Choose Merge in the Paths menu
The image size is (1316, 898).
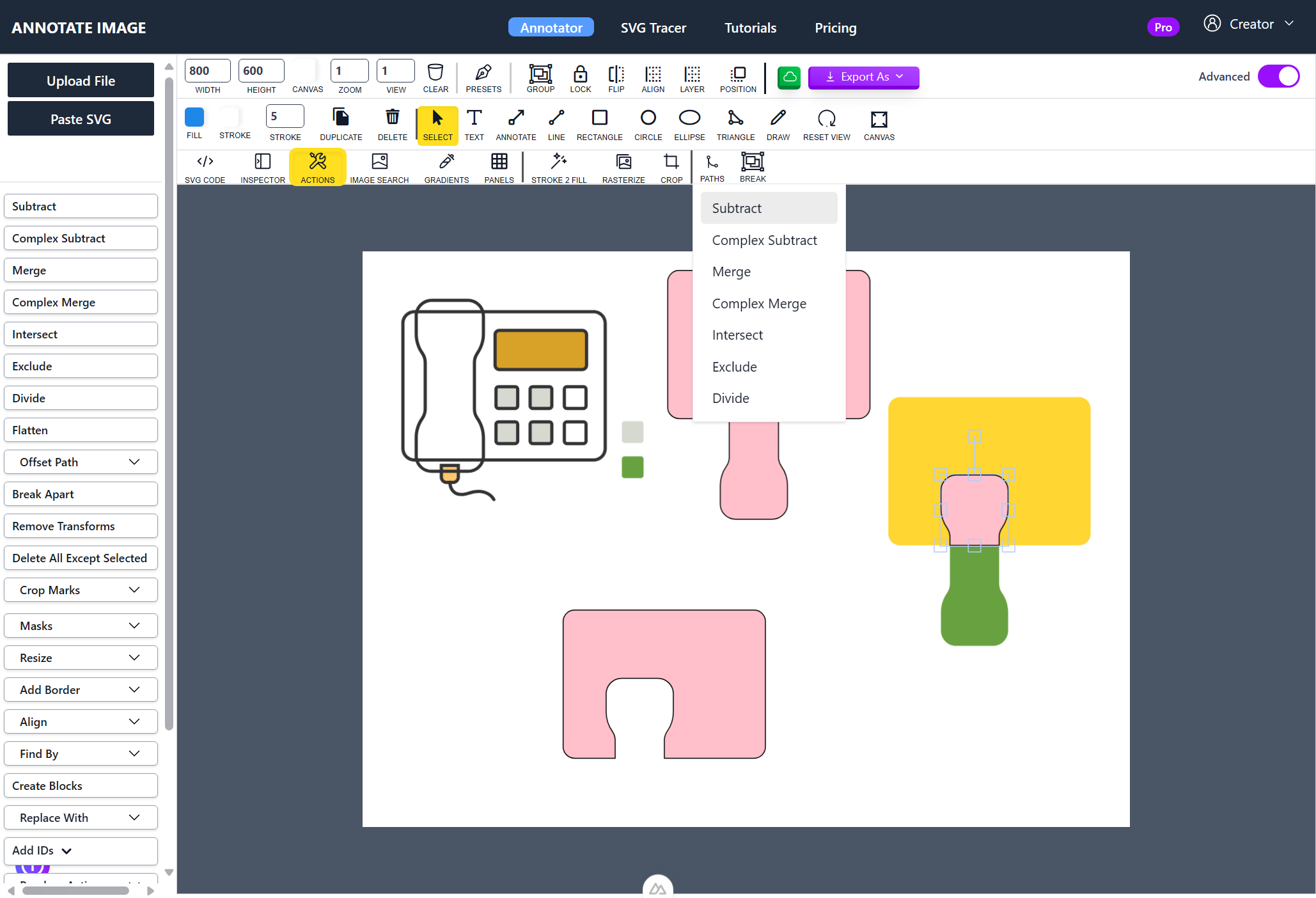click(769, 272)
